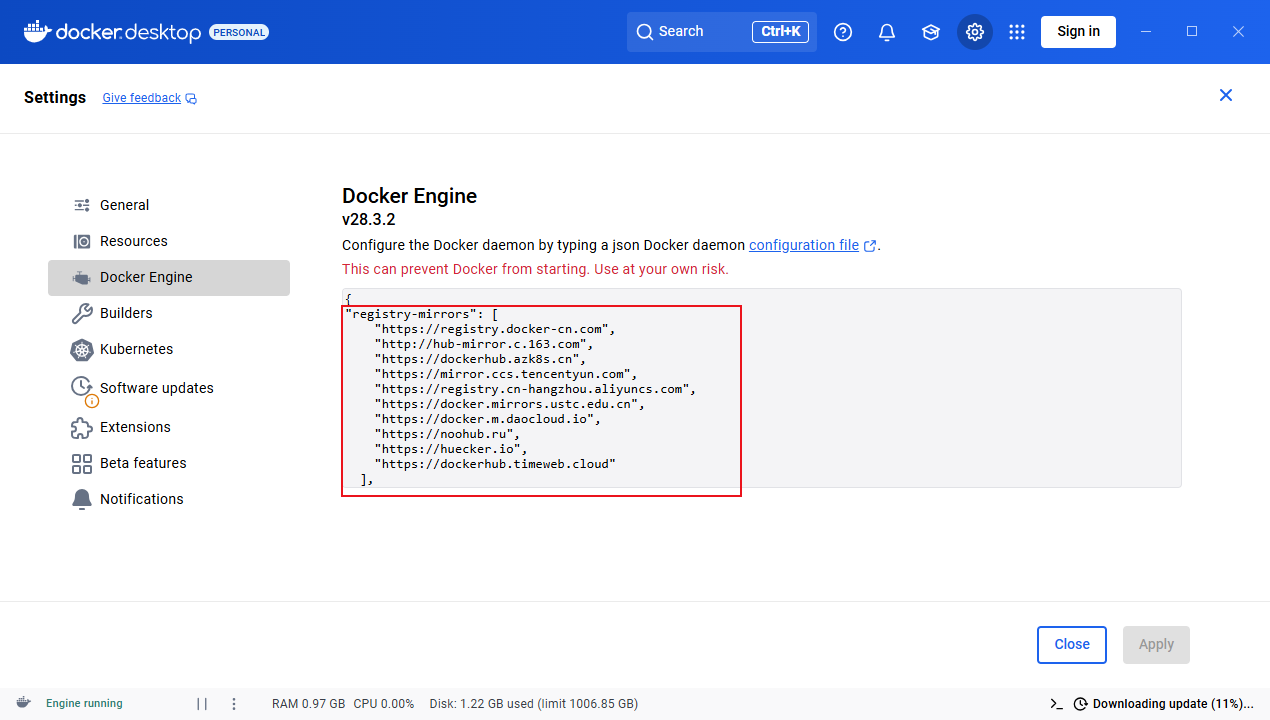Screen dimensions: 1270x720
Task: Click "http://hub-mirror.c.163.com" line
Action: click(484, 344)
